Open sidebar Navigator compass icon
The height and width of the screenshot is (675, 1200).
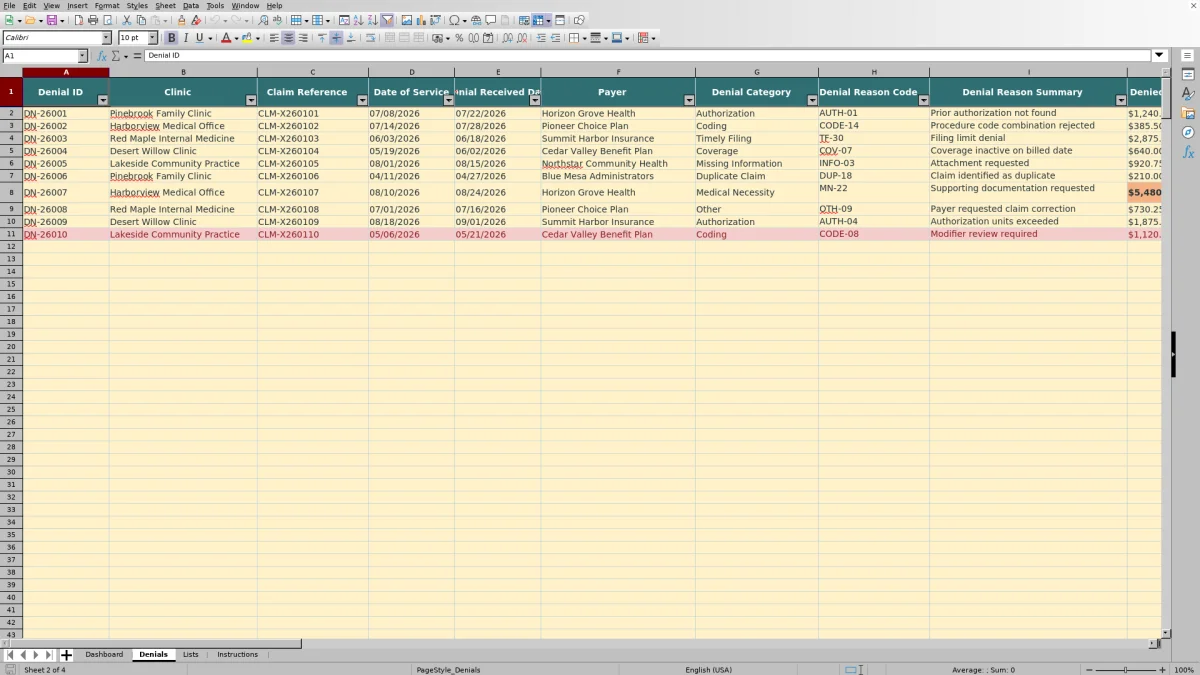pyautogui.click(x=1188, y=132)
